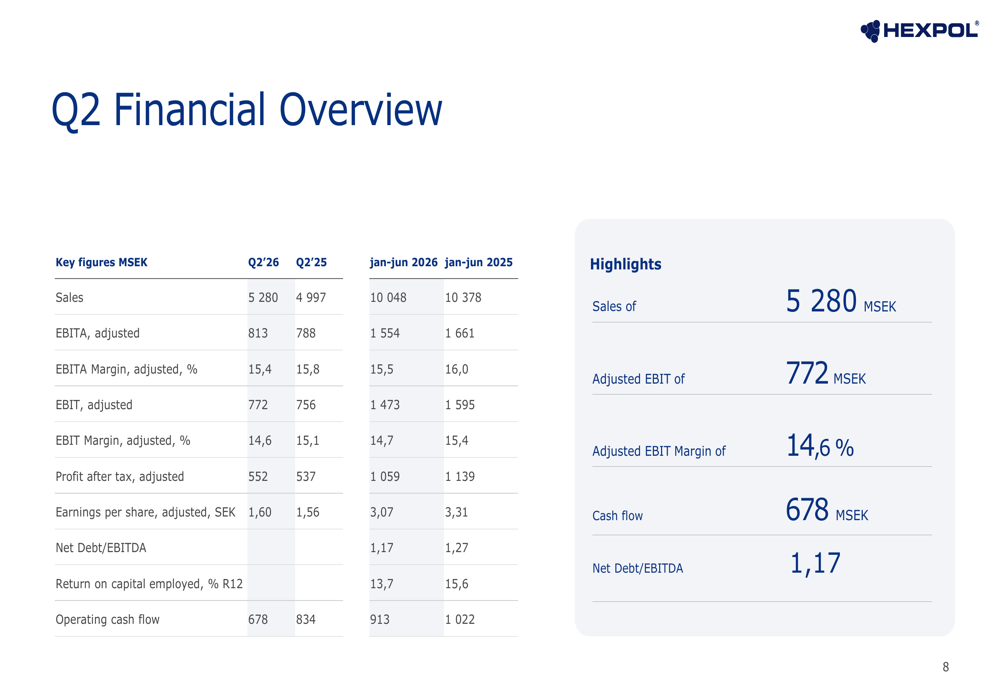Click the 'Key figures MSEK' header
Viewport: 1000px width, 685px height.
101,262
